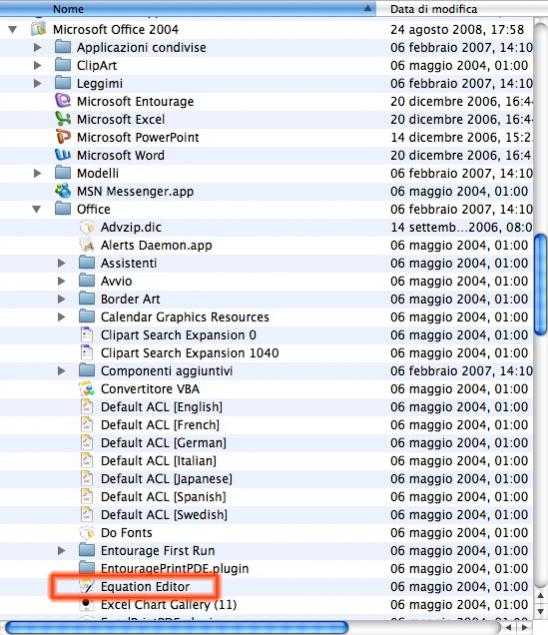Click the Default ACL [English] file icon

click(x=87, y=406)
